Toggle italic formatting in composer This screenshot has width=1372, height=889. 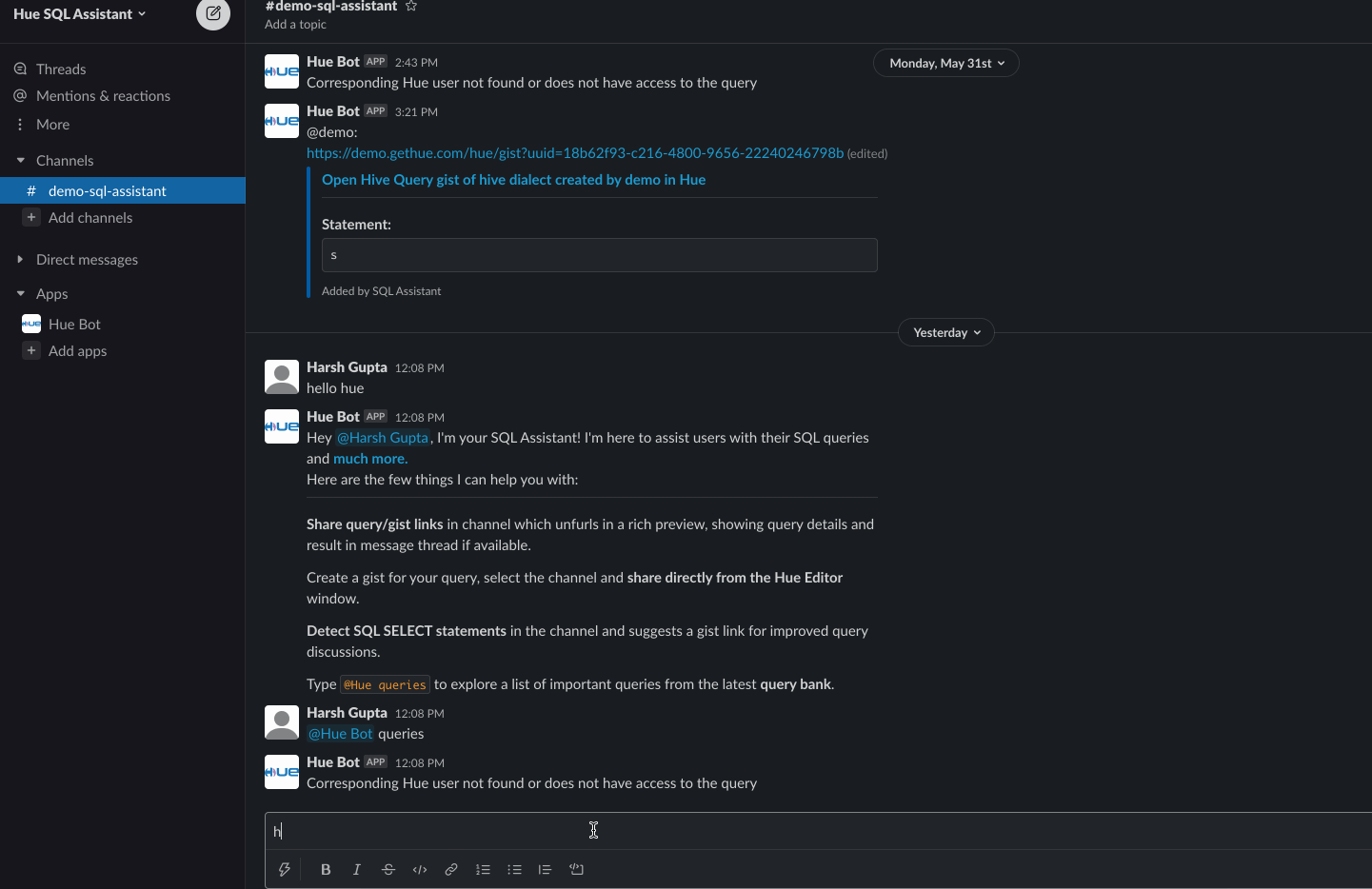pyautogui.click(x=357, y=869)
